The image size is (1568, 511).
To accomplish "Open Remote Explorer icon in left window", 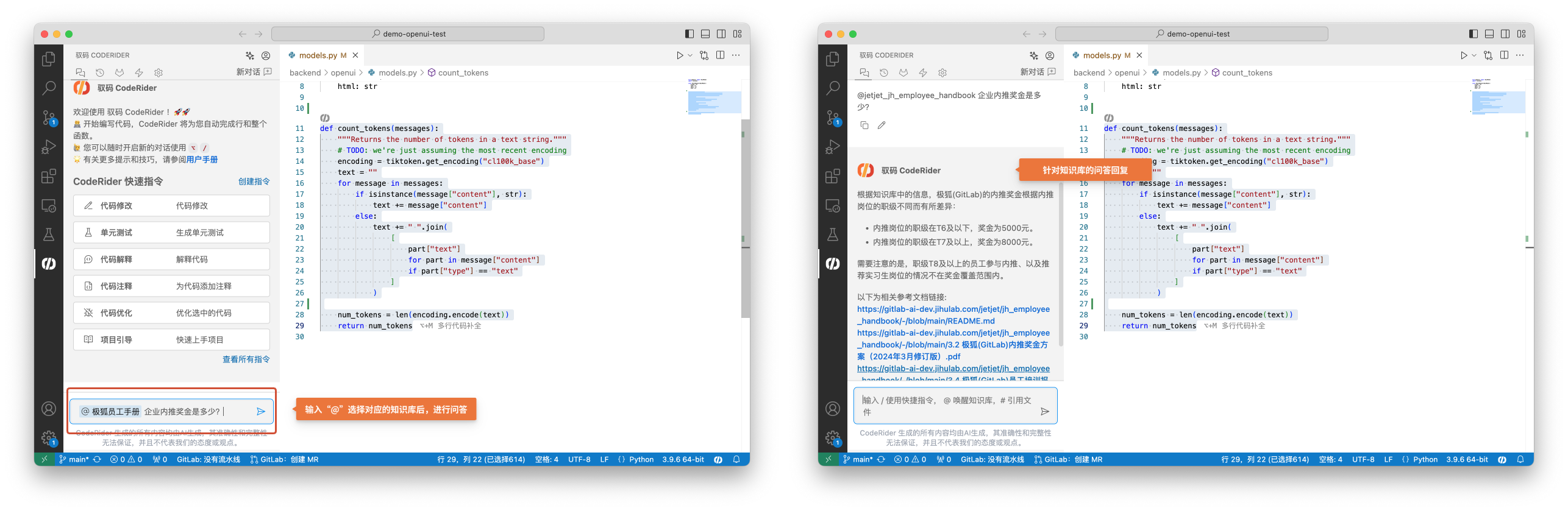I will click(49, 205).
